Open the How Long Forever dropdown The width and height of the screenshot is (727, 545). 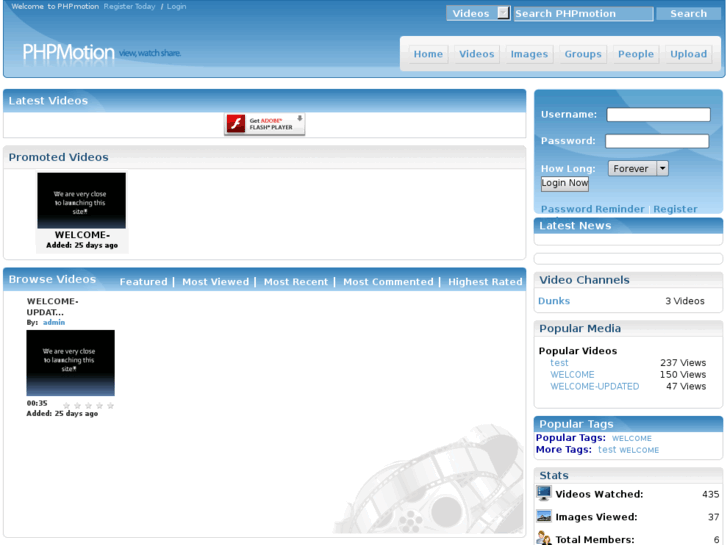coord(638,168)
